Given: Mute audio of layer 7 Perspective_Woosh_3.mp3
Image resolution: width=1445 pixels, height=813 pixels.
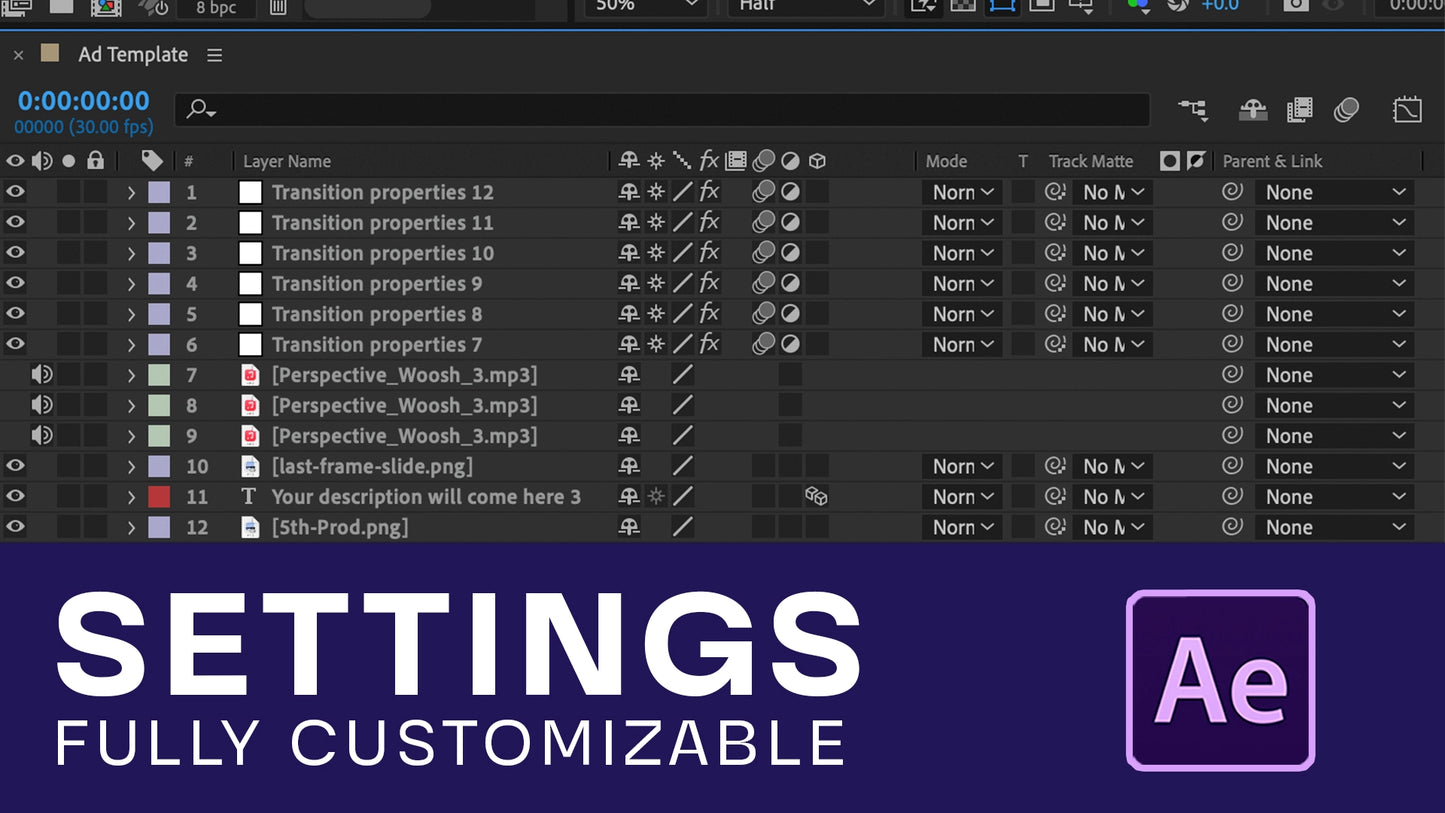Looking at the screenshot, I should pyautogui.click(x=41, y=375).
